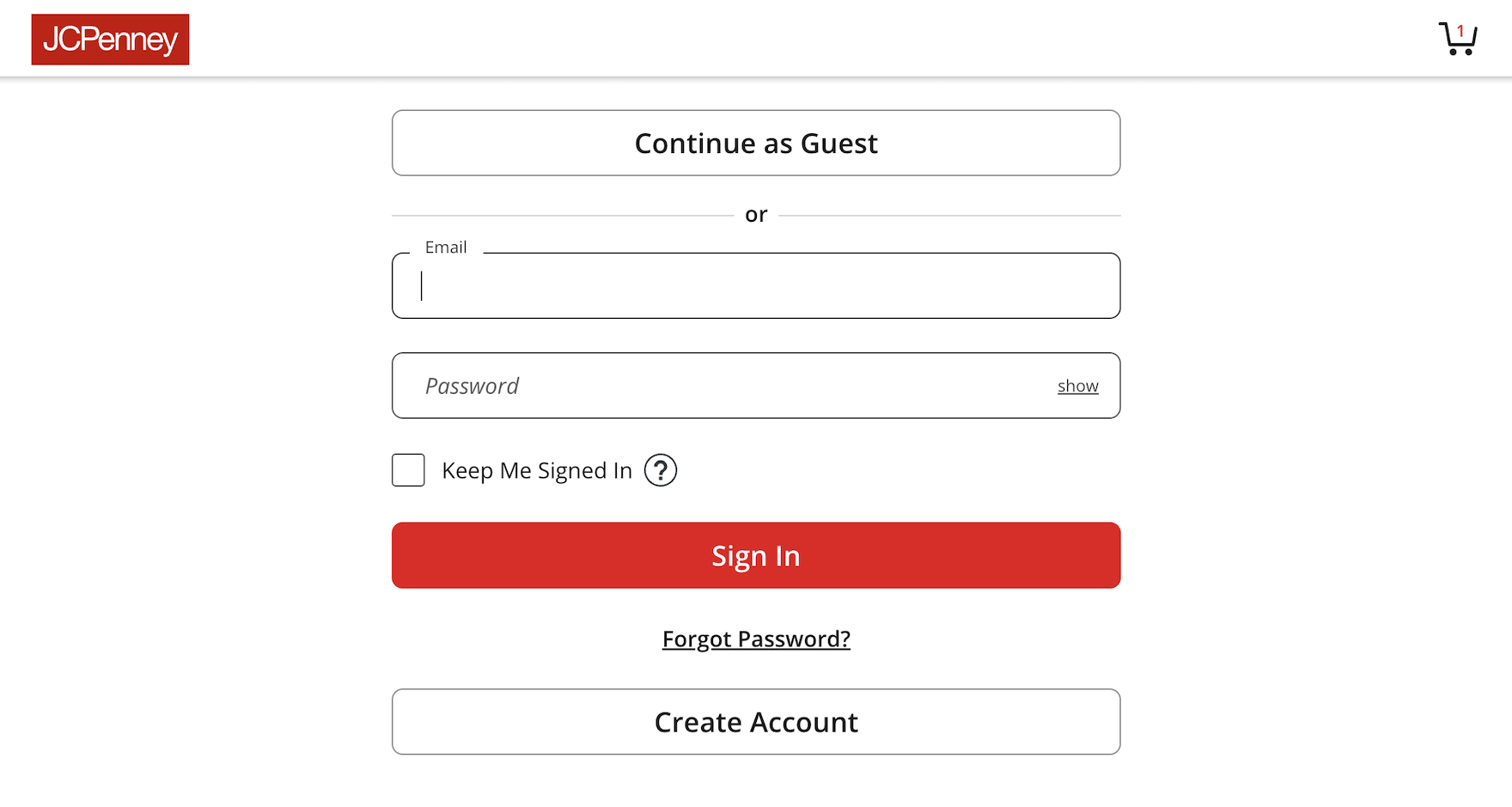Click the "Keep Me Signed In" label text
Viewport: 1512px width, 807px height.
537,471
